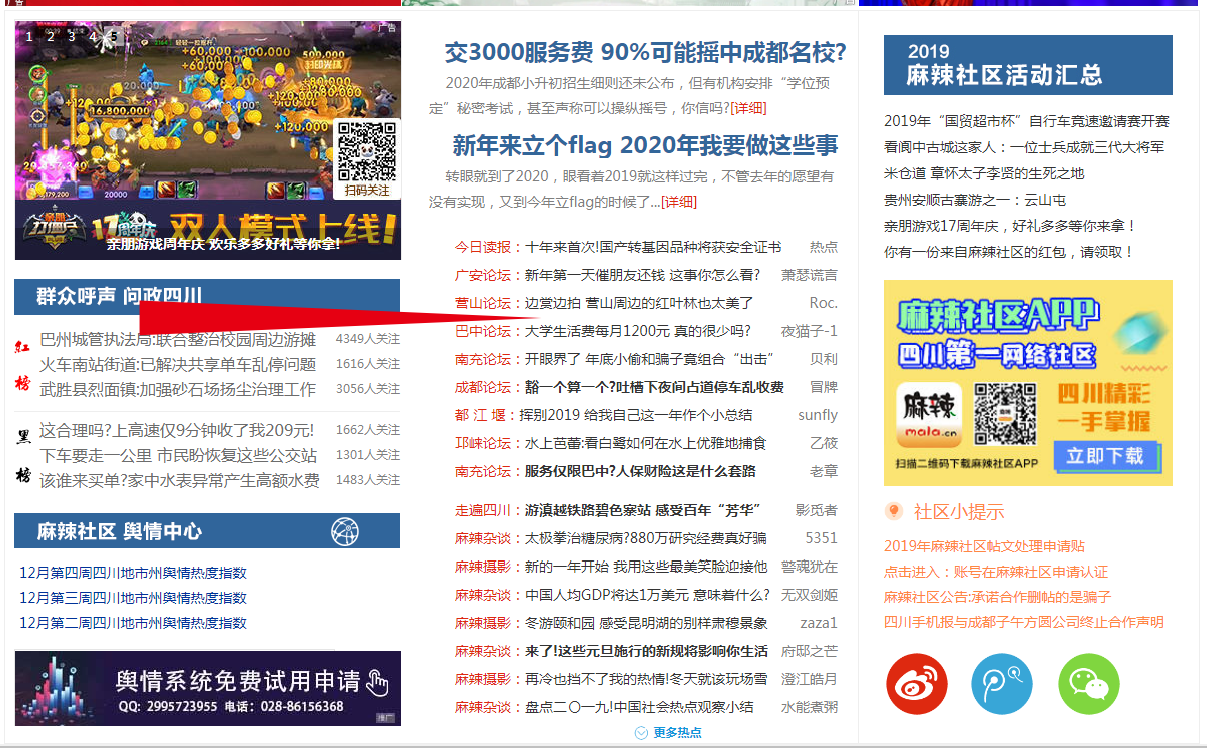Open the 群众呼声 问政四川 section header

pyautogui.click(x=119, y=296)
